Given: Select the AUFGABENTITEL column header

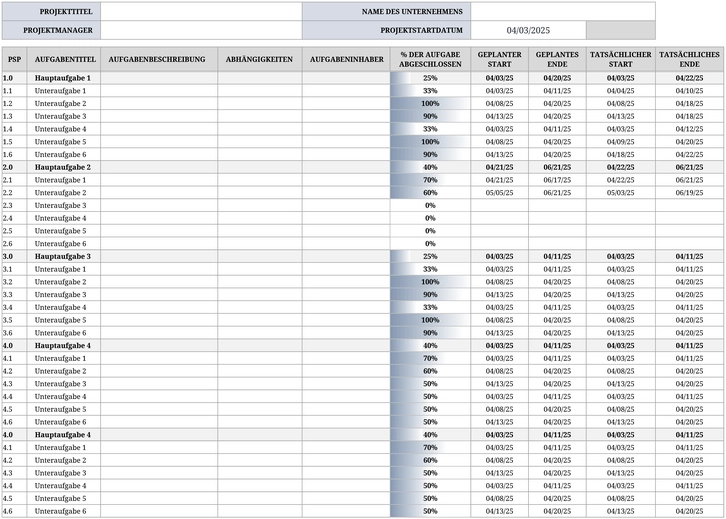Looking at the screenshot, I should click(64, 59).
